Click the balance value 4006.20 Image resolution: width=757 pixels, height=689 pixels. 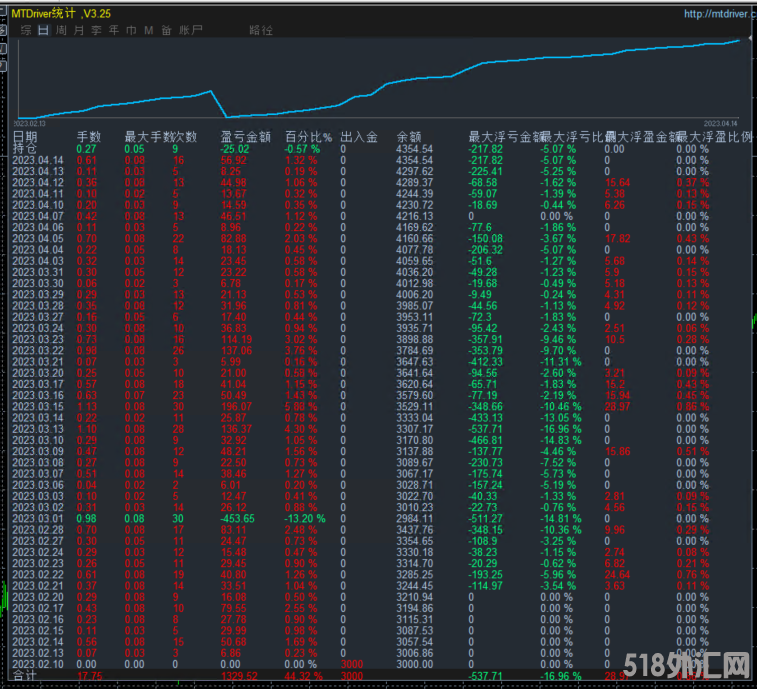click(x=414, y=295)
